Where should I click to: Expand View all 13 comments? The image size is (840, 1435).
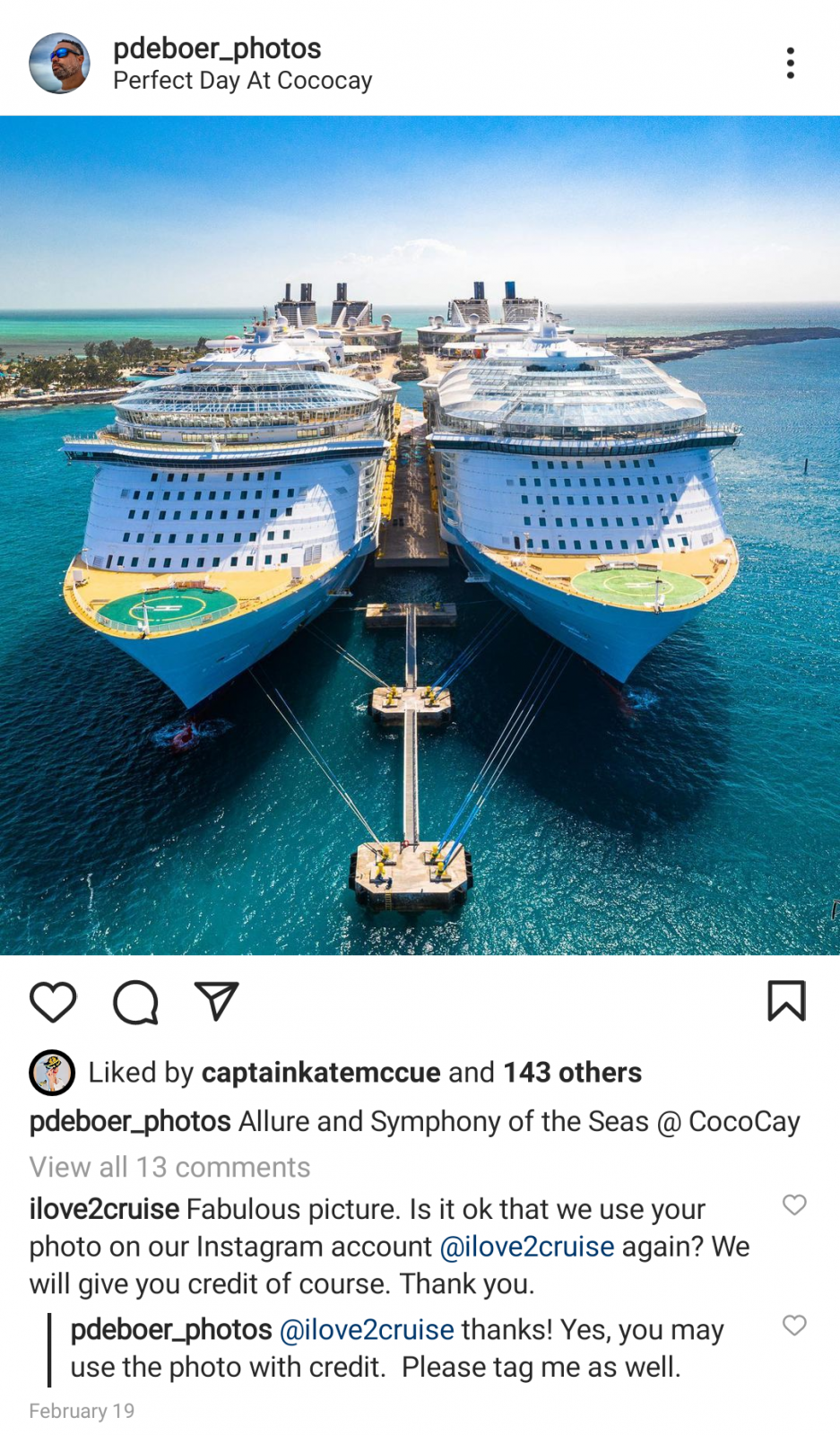click(x=169, y=1167)
